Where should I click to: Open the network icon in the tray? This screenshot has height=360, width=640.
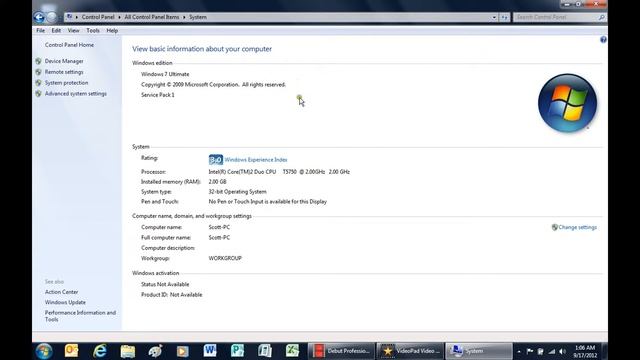[551, 351]
